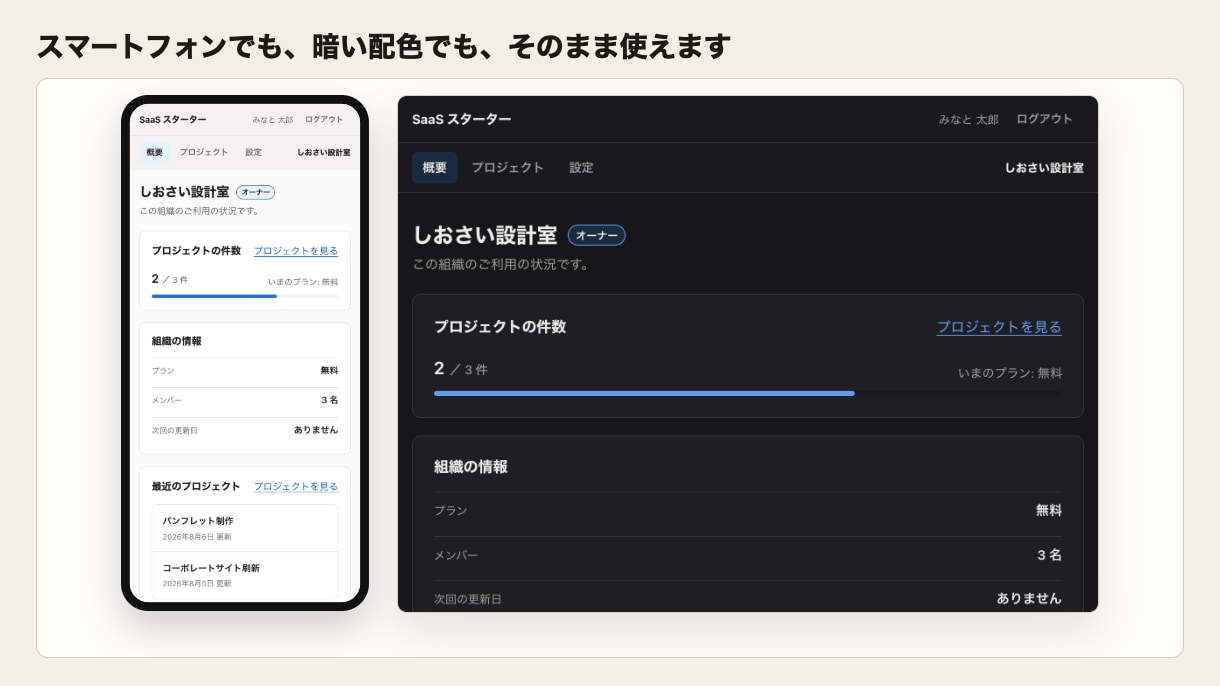Click 次回の更新日 label in dark view
Image resolution: width=1220 pixels, height=686 pixels.
tap(468, 599)
